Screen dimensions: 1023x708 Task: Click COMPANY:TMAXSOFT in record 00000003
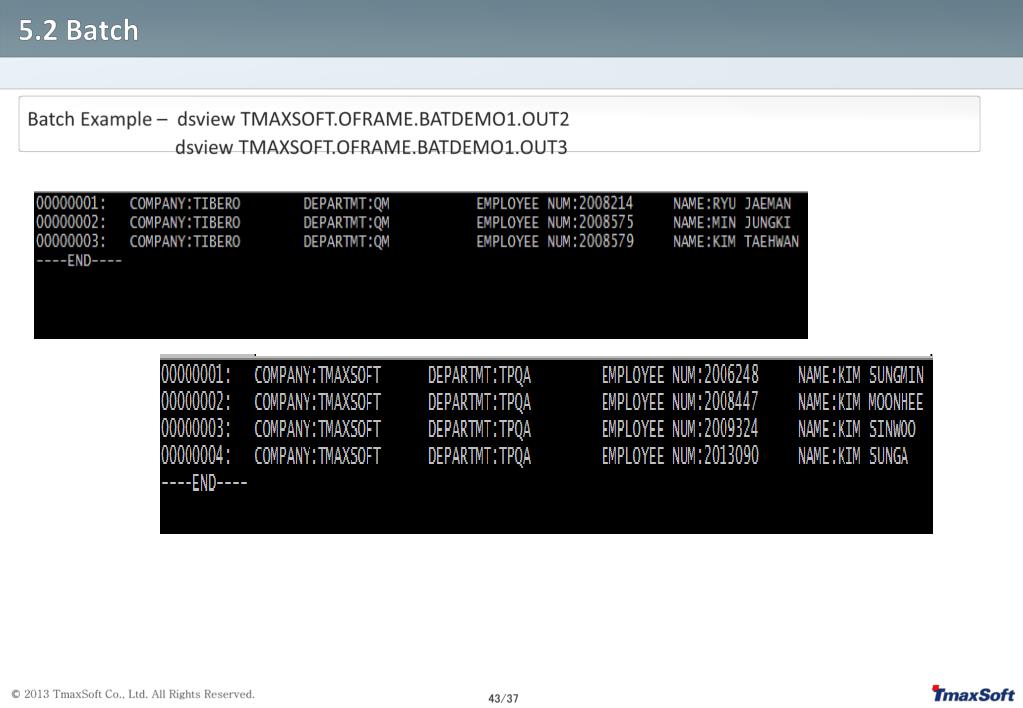[317, 429]
